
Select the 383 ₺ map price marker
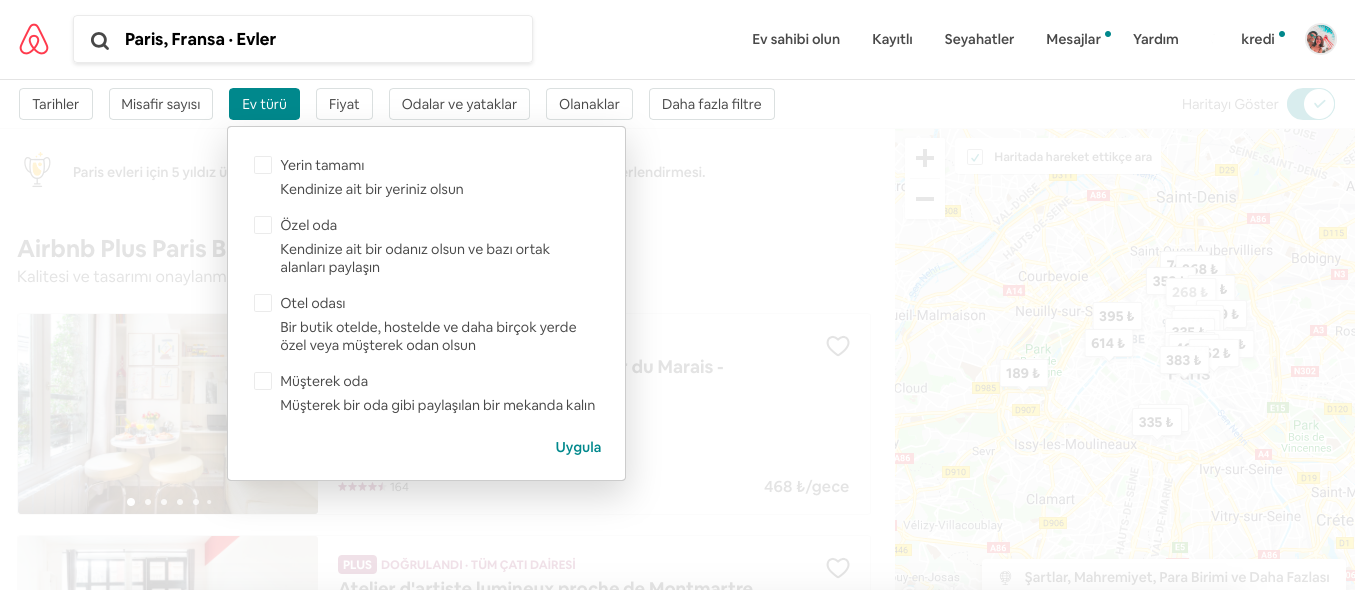[x=1183, y=360]
